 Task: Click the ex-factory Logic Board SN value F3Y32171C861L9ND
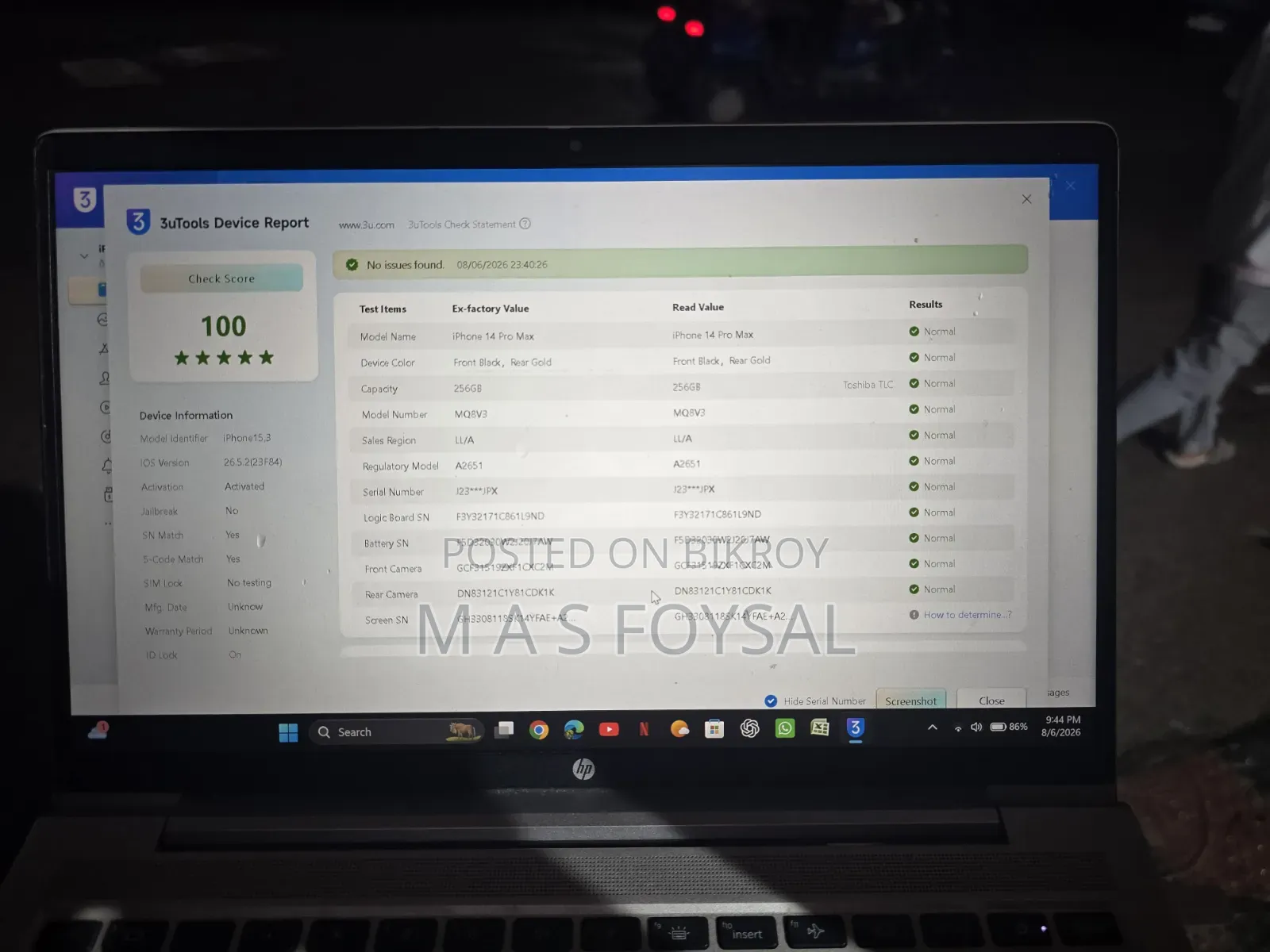(x=500, y=516)
